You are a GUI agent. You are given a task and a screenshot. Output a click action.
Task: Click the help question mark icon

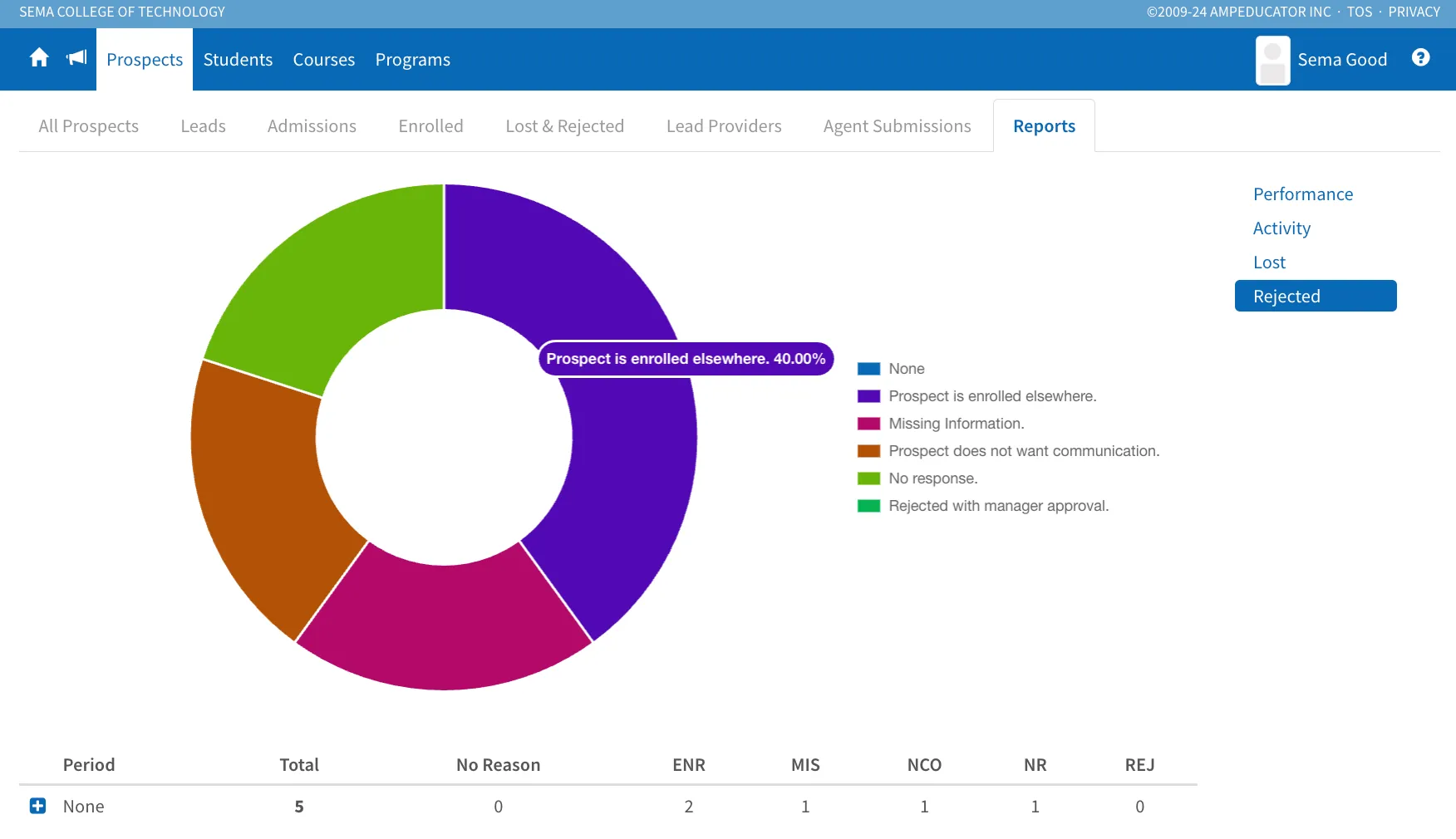pyautogui.click(x=1420, y=57)
